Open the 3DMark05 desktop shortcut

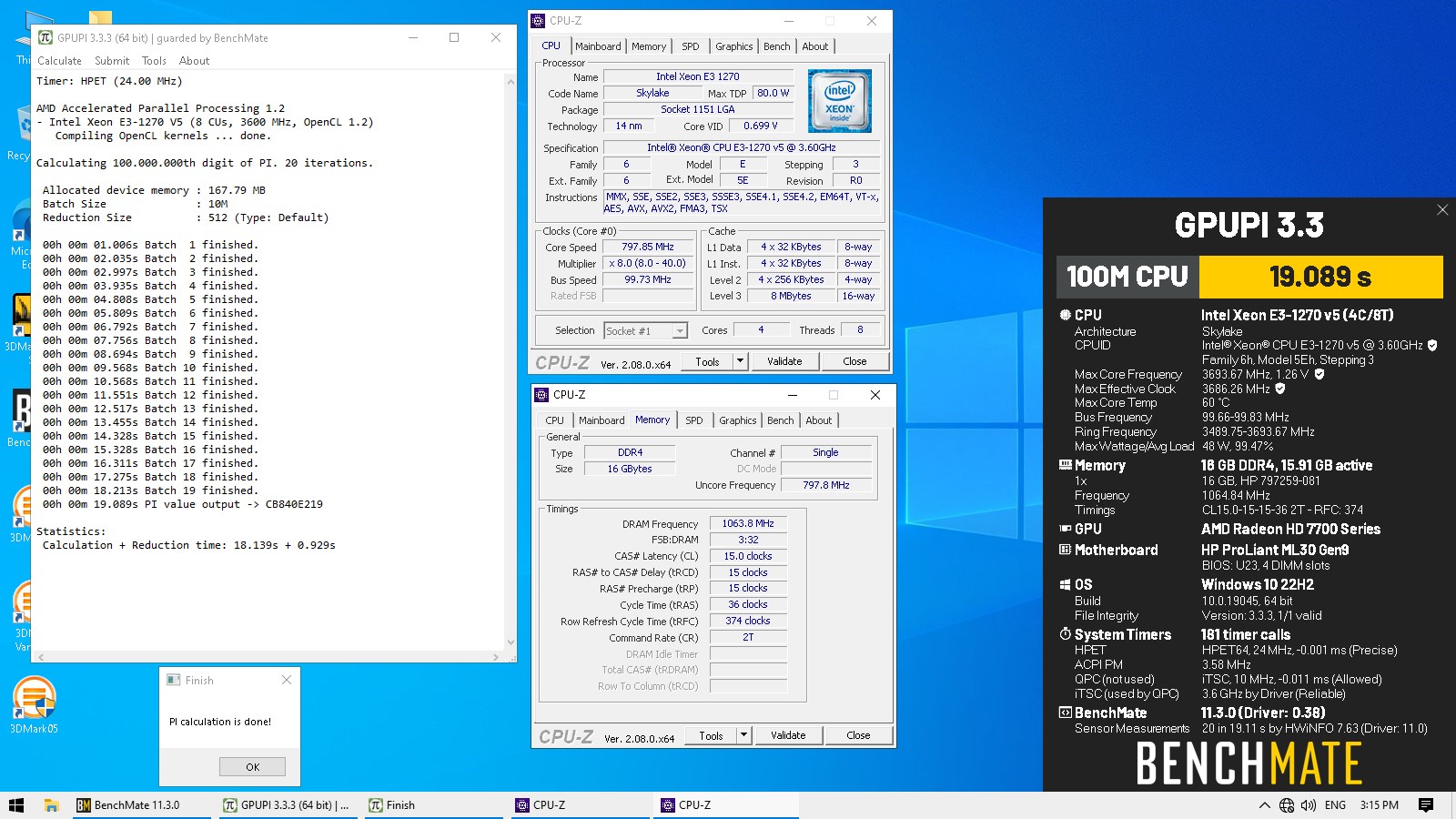click(x=34, y=704)
